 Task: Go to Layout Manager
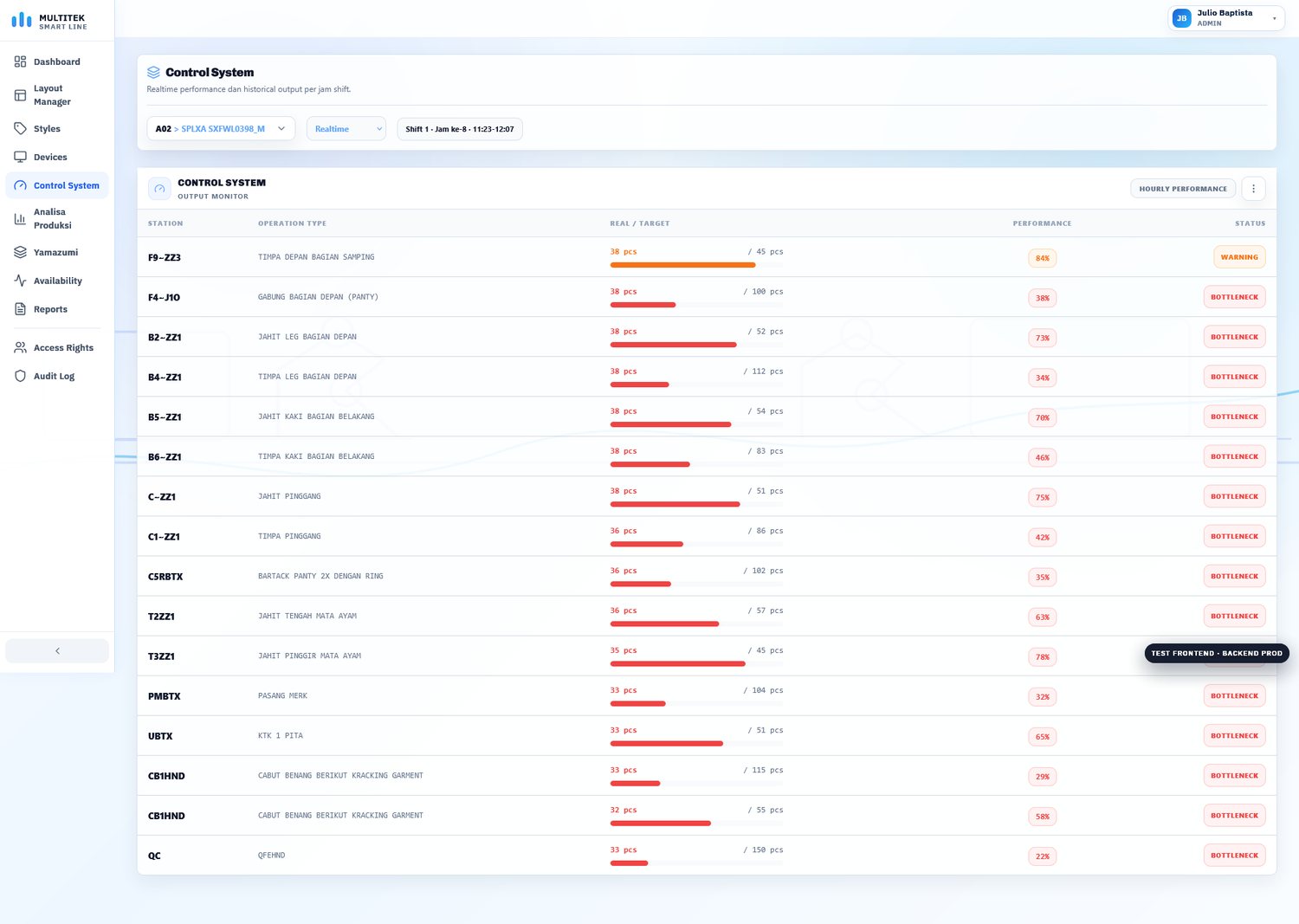[x=57, y=95]
